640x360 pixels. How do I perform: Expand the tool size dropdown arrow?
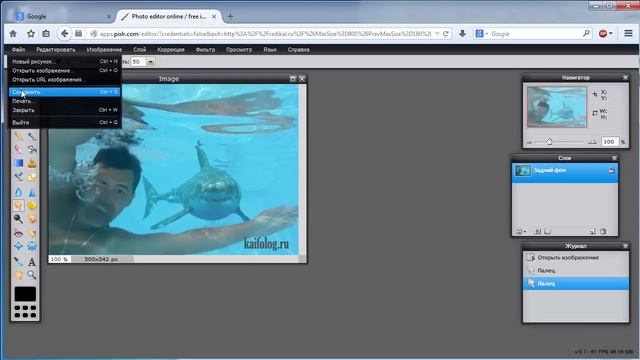click(x=150, y=62)
